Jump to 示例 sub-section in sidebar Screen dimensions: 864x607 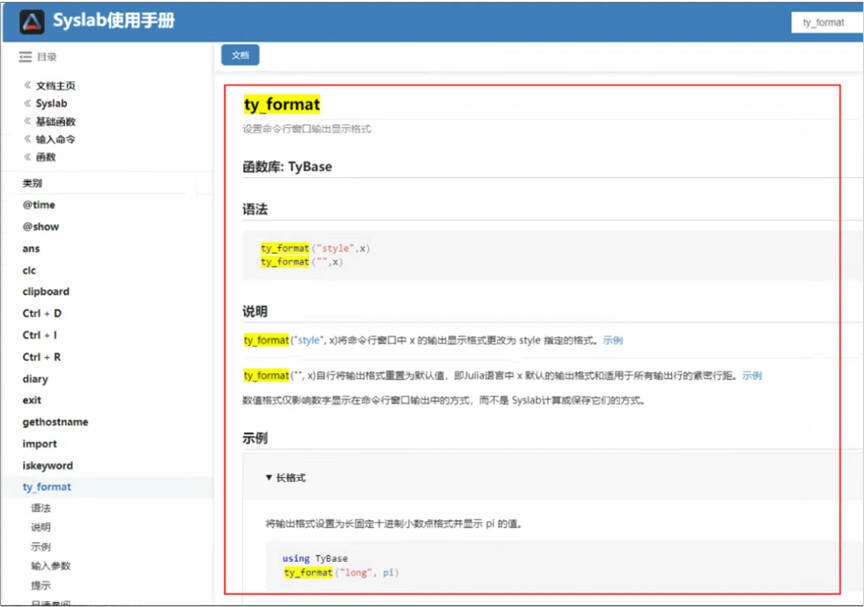(x=41, y=546)
